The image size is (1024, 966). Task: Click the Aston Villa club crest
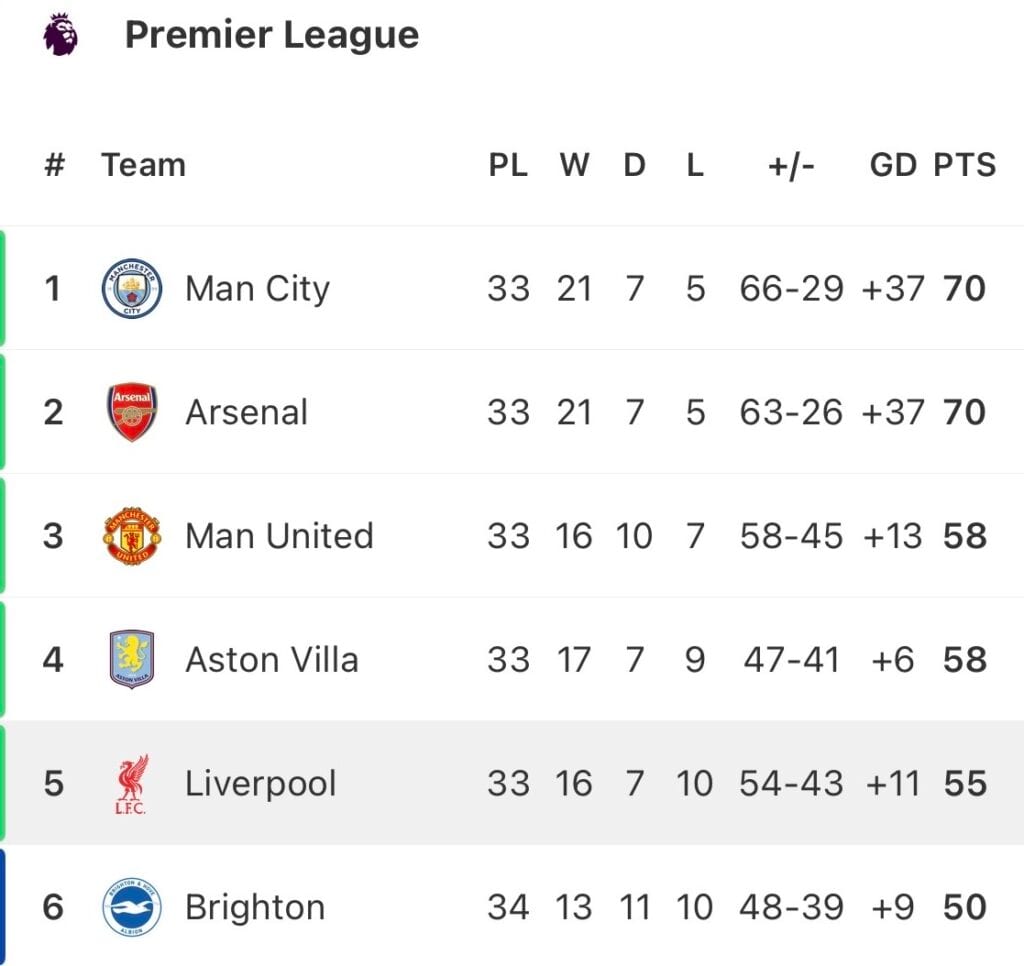click(x=132, y=659)
